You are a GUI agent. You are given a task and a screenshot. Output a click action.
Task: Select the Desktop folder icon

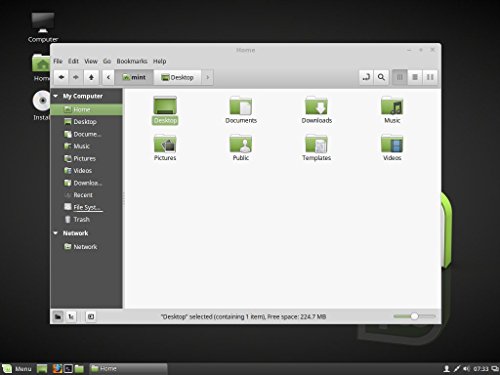pos(165,110)
